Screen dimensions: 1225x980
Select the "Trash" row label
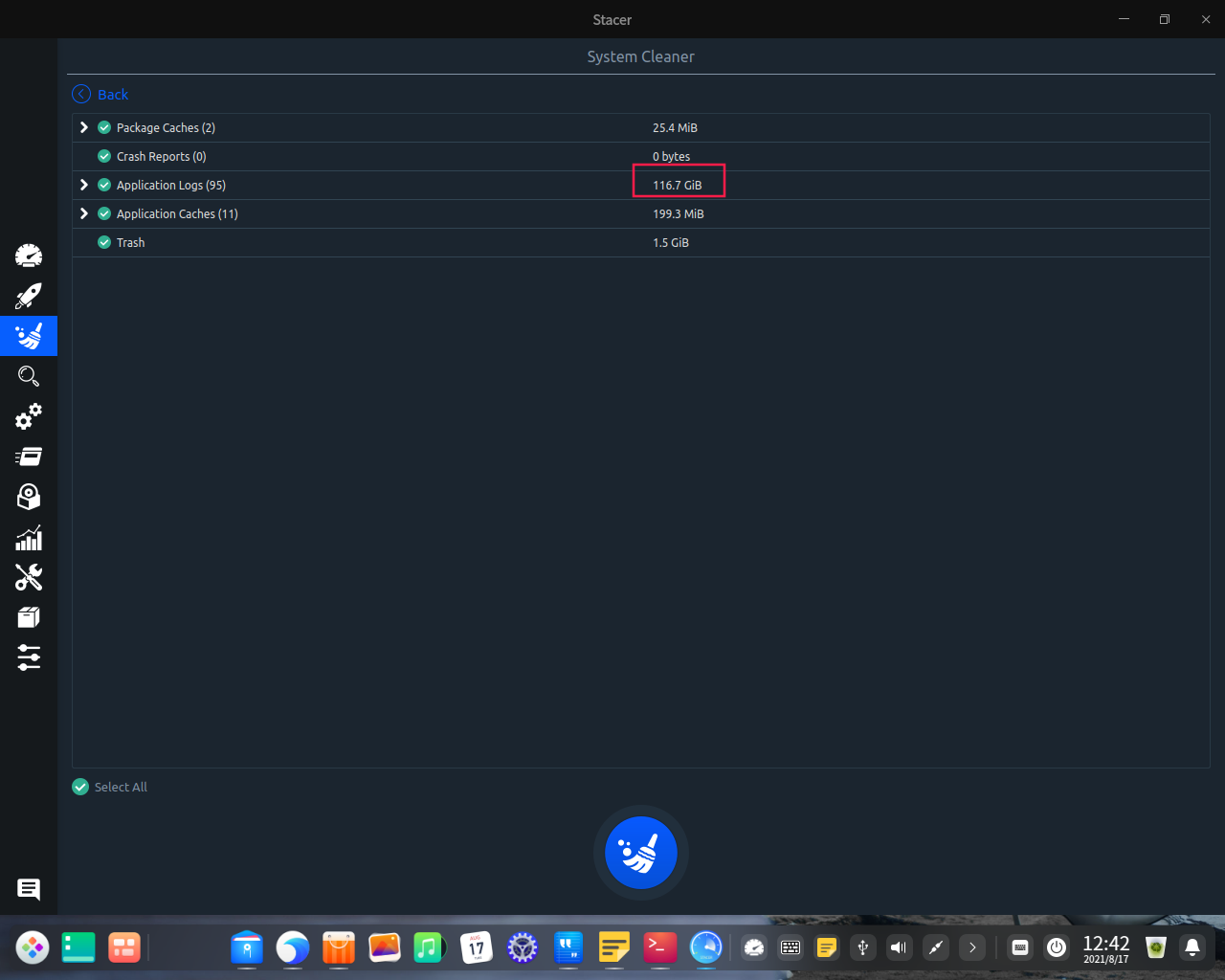[x=130, y=242]
